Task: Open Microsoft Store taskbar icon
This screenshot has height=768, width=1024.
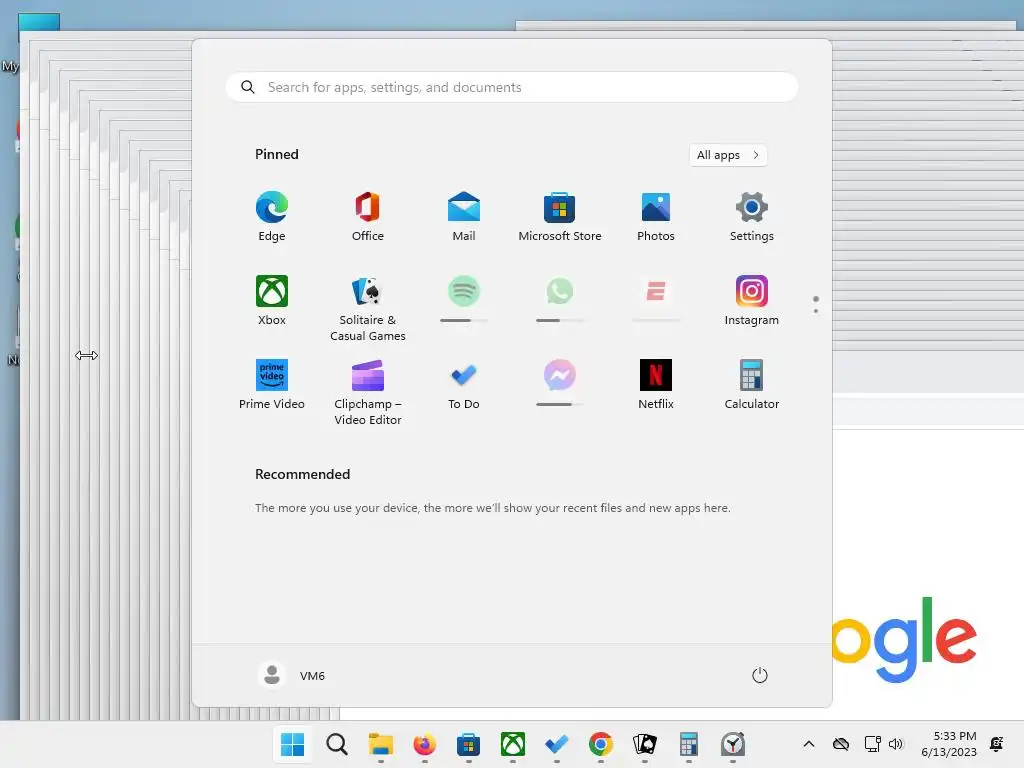Action: click(x=468, y=744)
